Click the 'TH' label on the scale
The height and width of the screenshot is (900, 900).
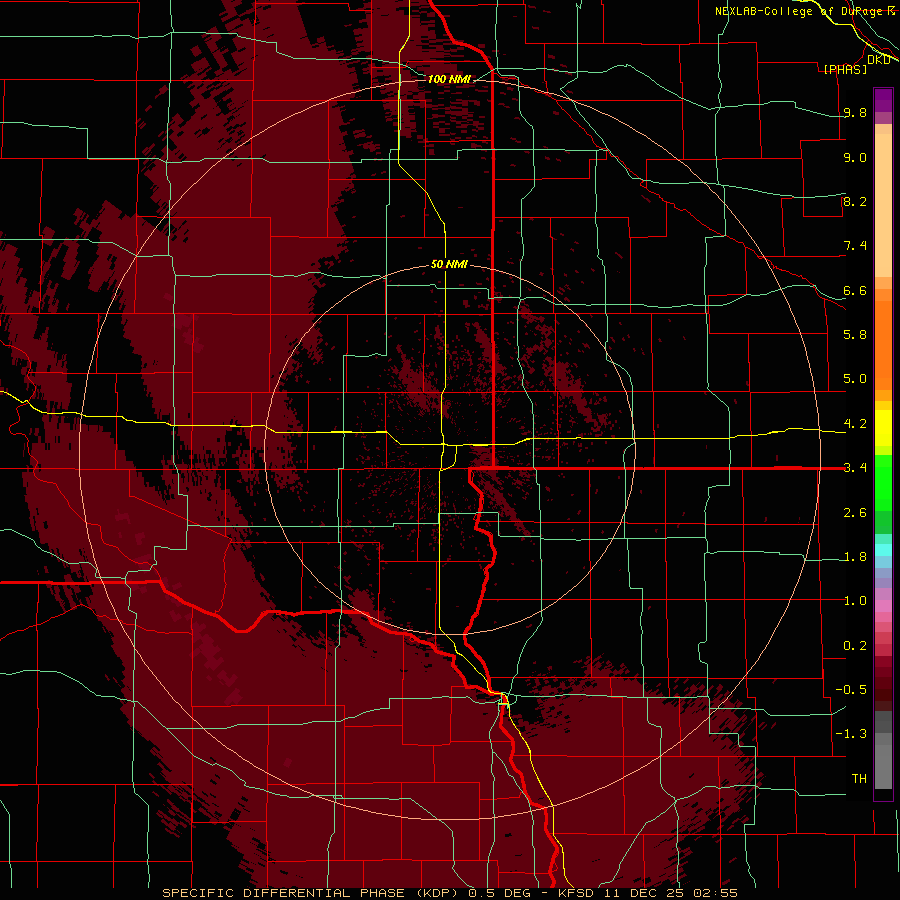(x=859, y=778)
